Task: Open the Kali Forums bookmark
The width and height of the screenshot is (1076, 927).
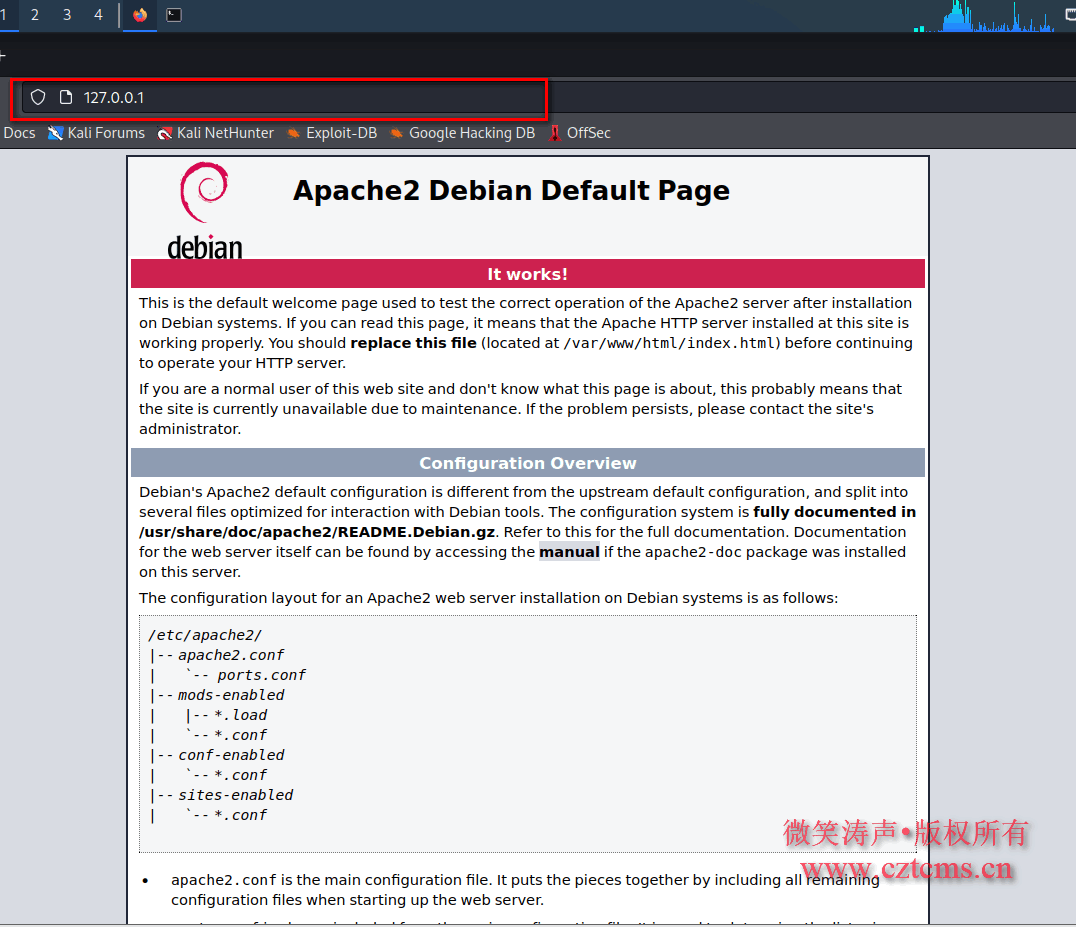Action: coord(96,133)
